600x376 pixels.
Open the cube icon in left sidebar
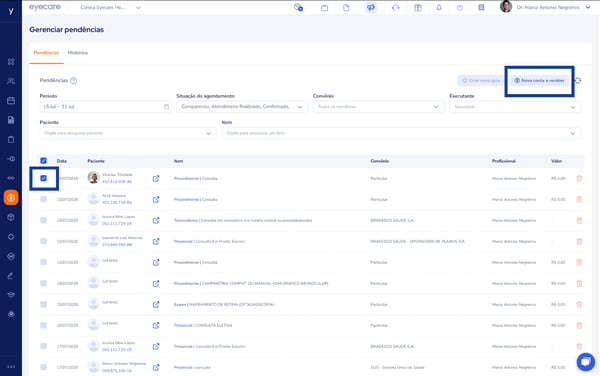(11, 217)
